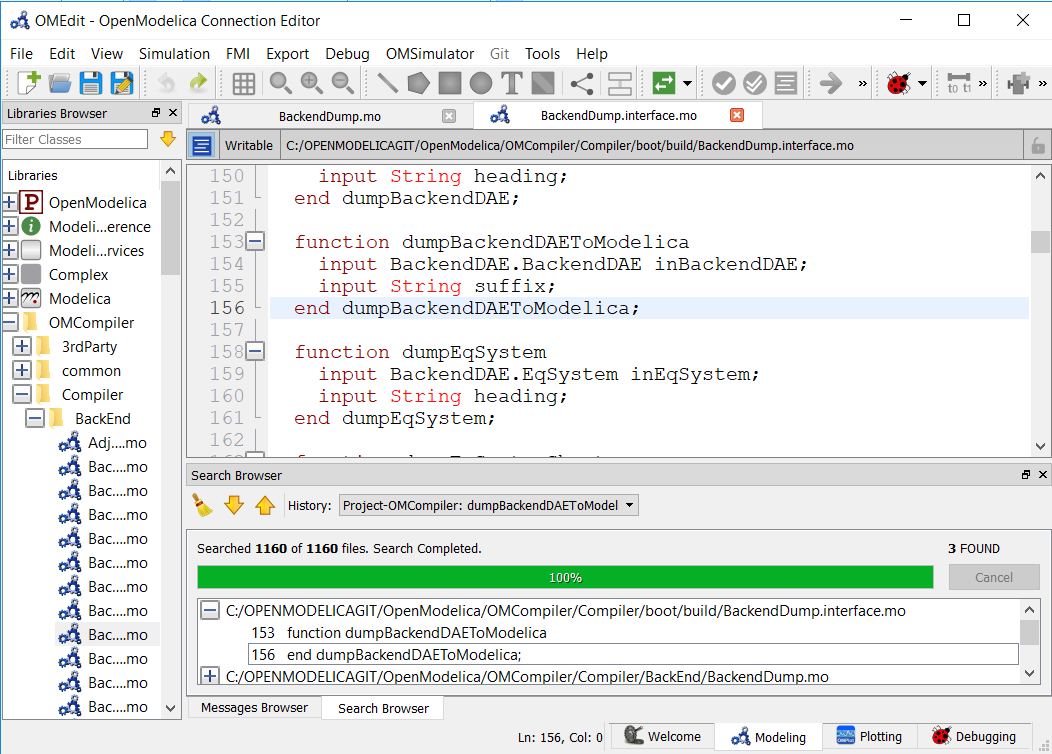Open the OMSimulator menu
This screenshot has width=1052, height=754.
(432, 54)
